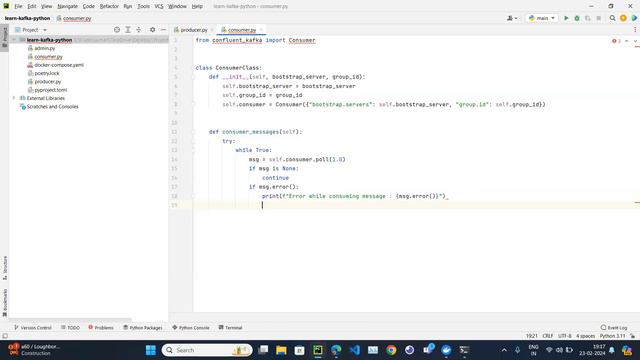Change line separator CRLF
Screen dimensions: 640x360
pos(547,336)
